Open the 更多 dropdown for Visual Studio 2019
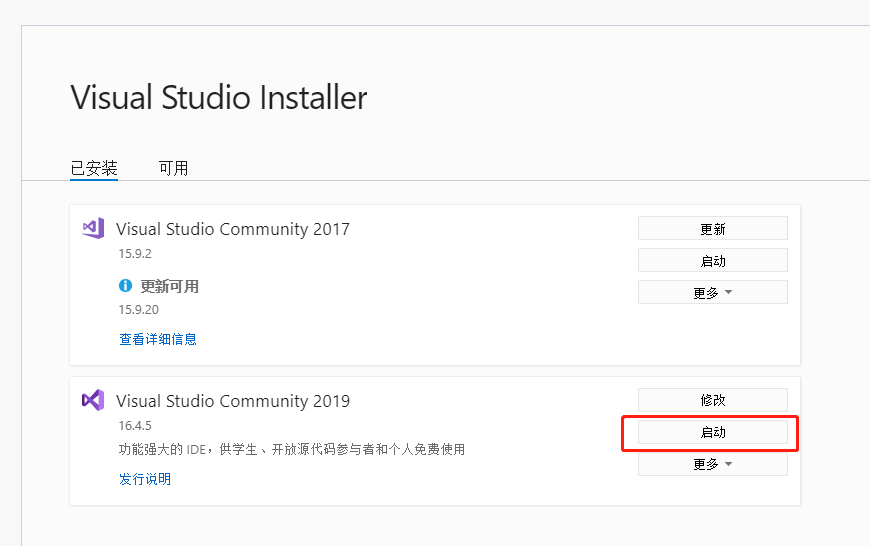Screen dimensions: 870x546 point(712,464)
